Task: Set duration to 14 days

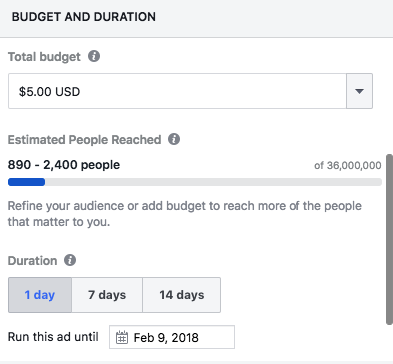Action: 182,295
